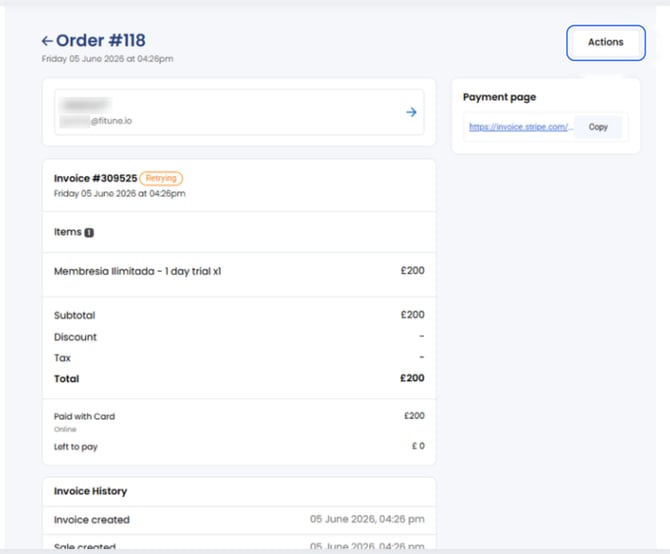Click the item price £200
The image size is (670, 554).
(412, 270)
